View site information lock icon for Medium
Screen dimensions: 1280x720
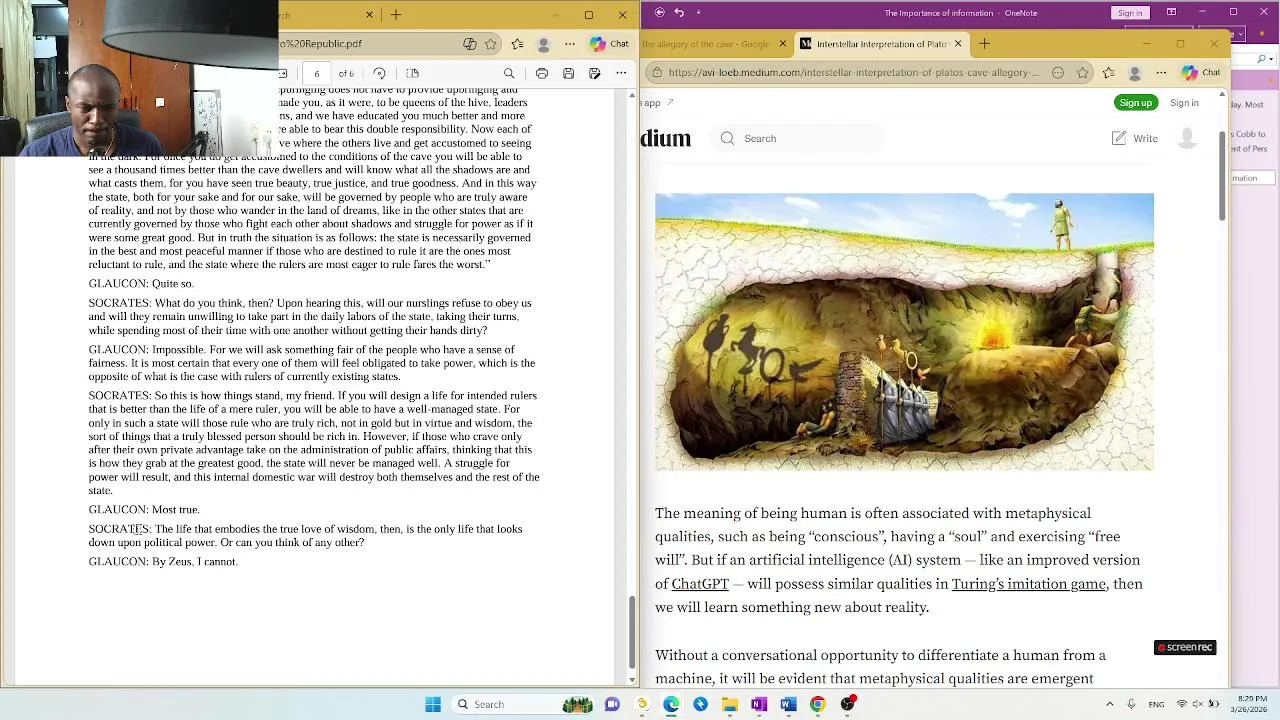[x=656, y=73]
